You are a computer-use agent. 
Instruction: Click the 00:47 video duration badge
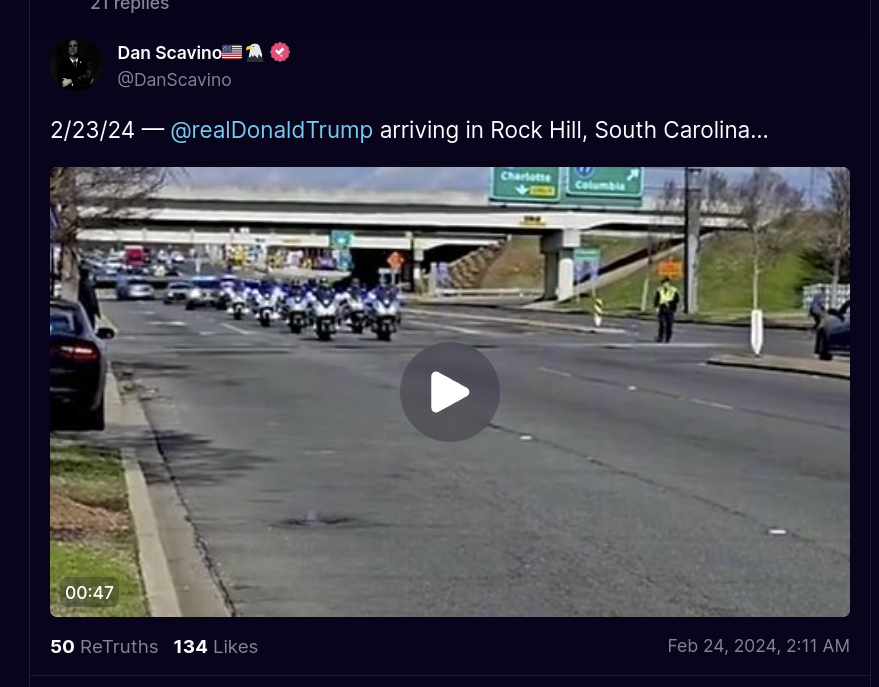pos(89,592)
